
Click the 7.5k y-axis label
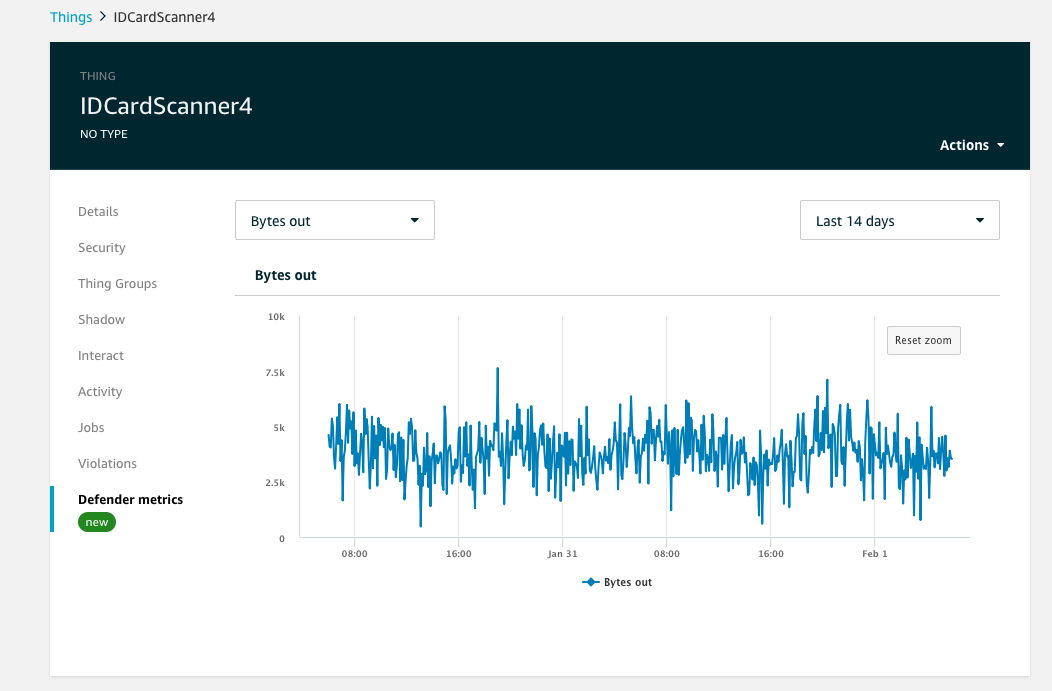click(275, 372)
